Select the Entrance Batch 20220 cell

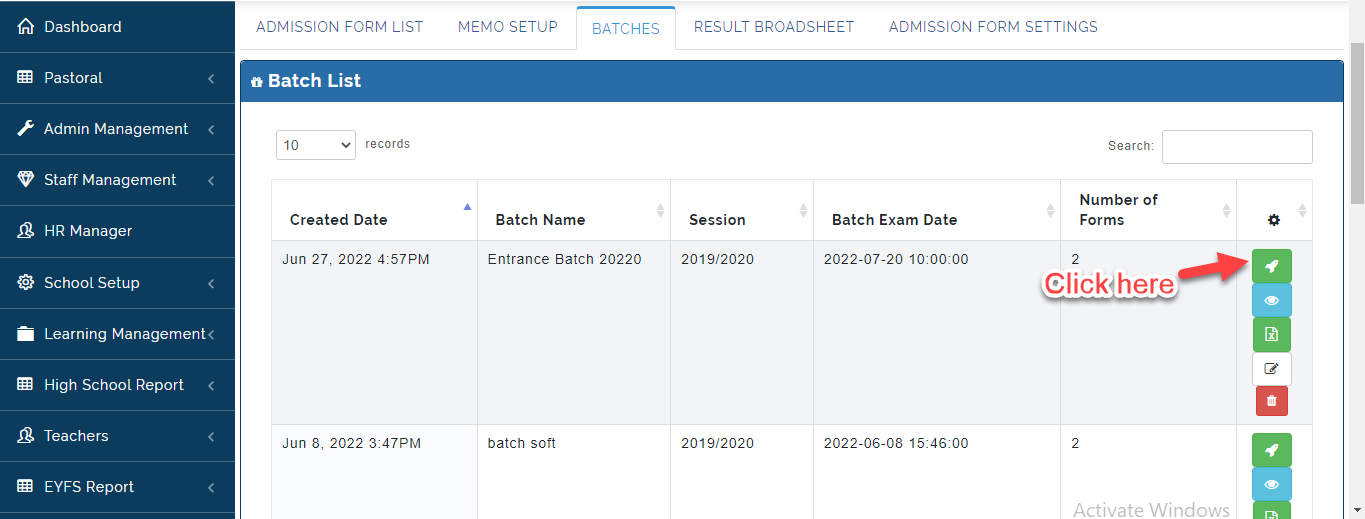tap(574, 332)
